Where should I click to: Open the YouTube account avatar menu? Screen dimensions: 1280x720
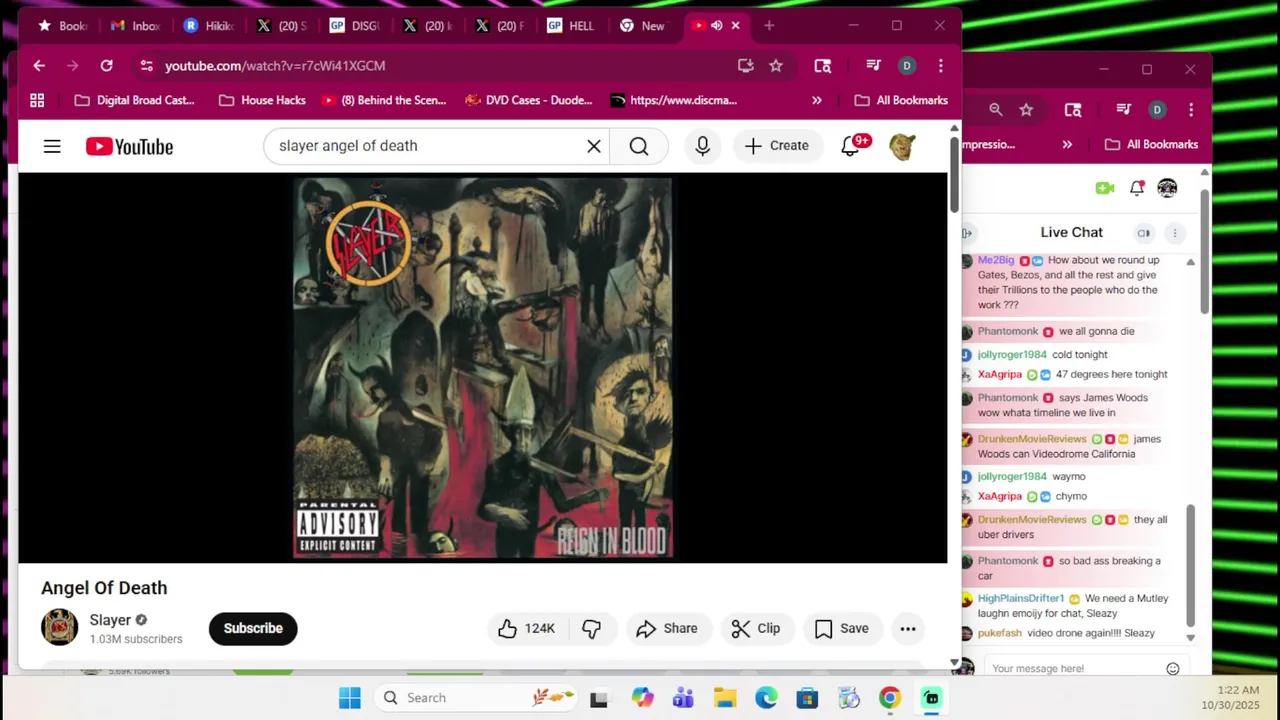tap(903, 146)
